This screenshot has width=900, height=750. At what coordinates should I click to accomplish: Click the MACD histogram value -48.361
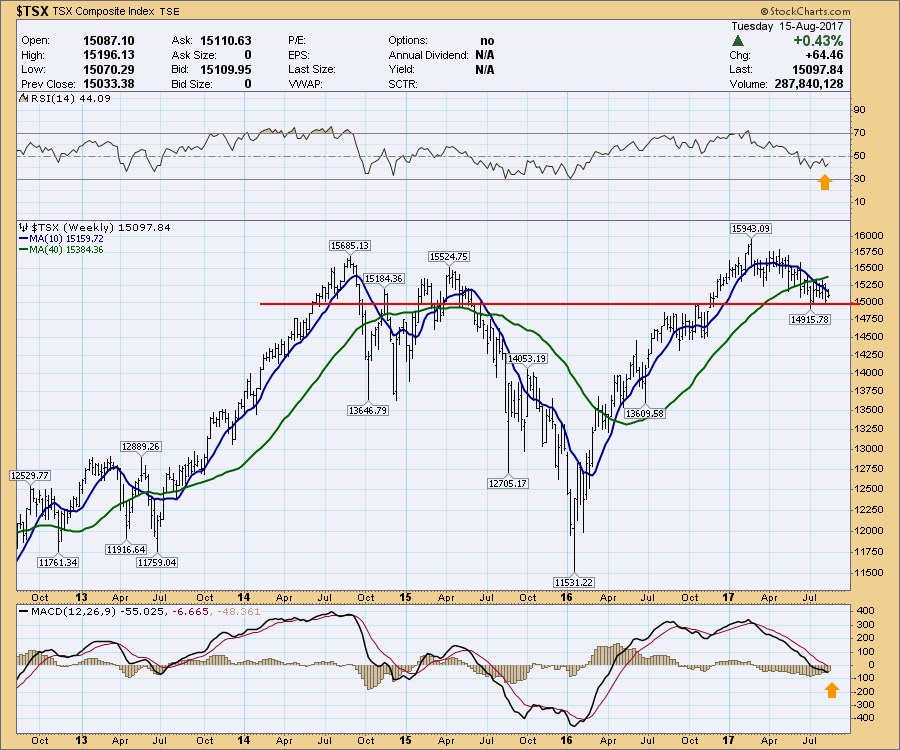237,612
